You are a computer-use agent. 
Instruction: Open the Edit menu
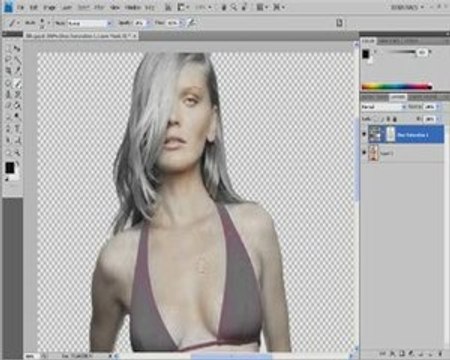point(34,7)
